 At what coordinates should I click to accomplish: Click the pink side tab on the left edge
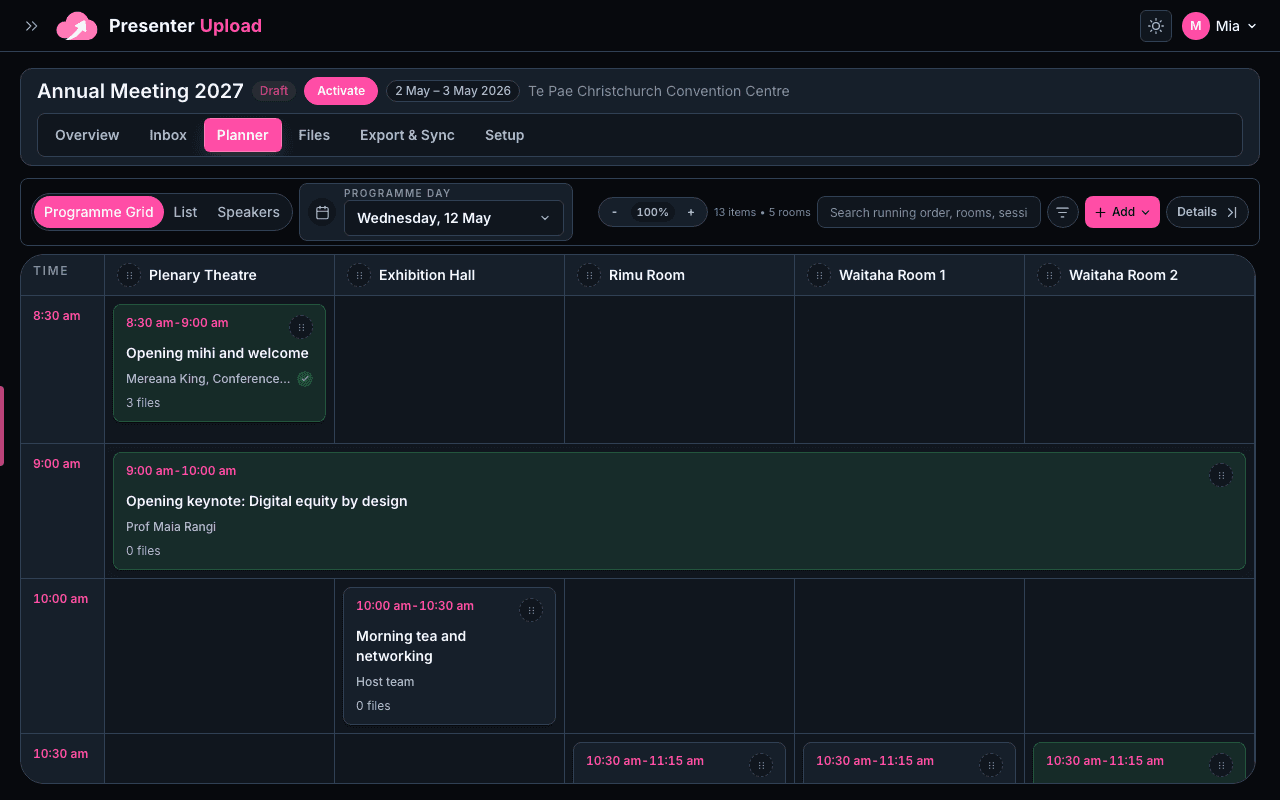[x=2, y=426]
